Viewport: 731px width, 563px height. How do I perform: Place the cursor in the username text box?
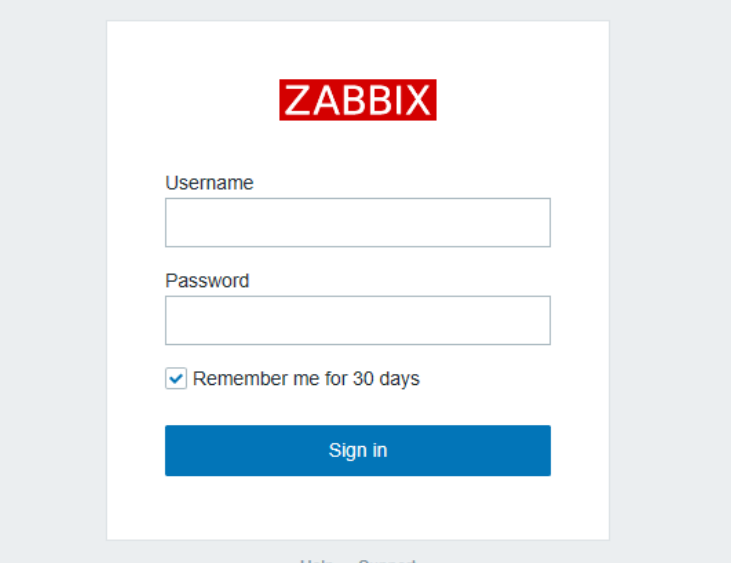coord(358,222)
